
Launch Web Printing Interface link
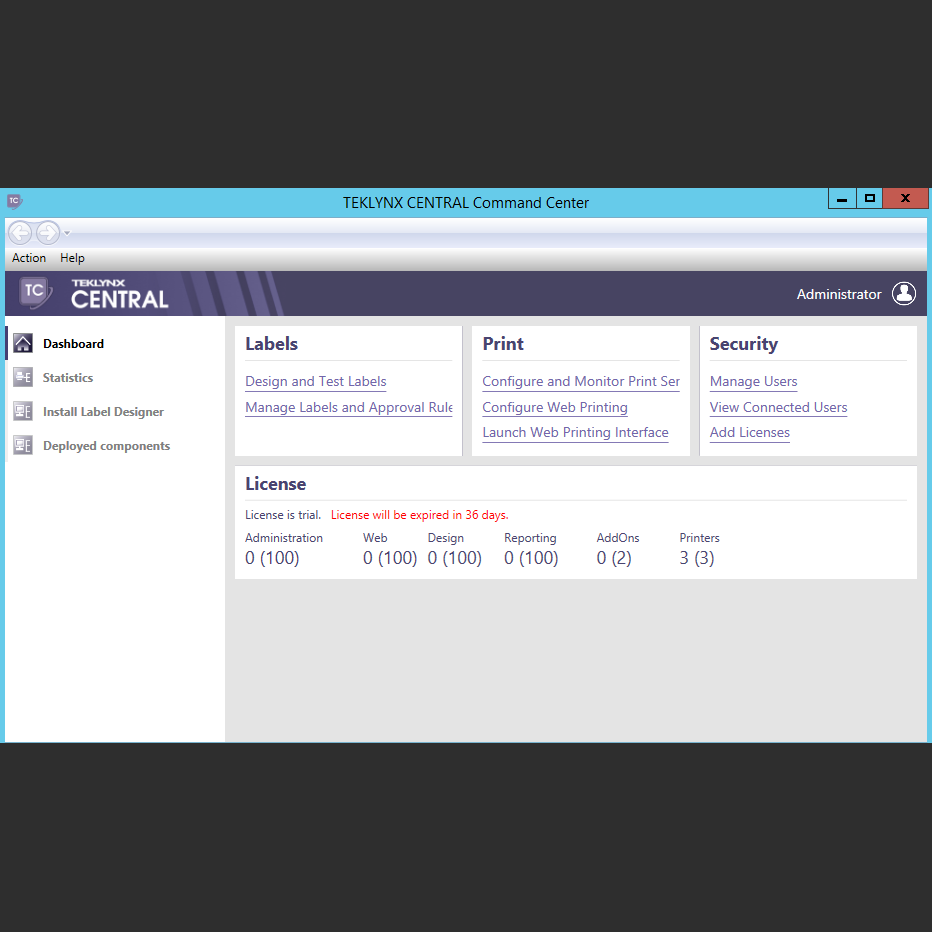(575, 433)
